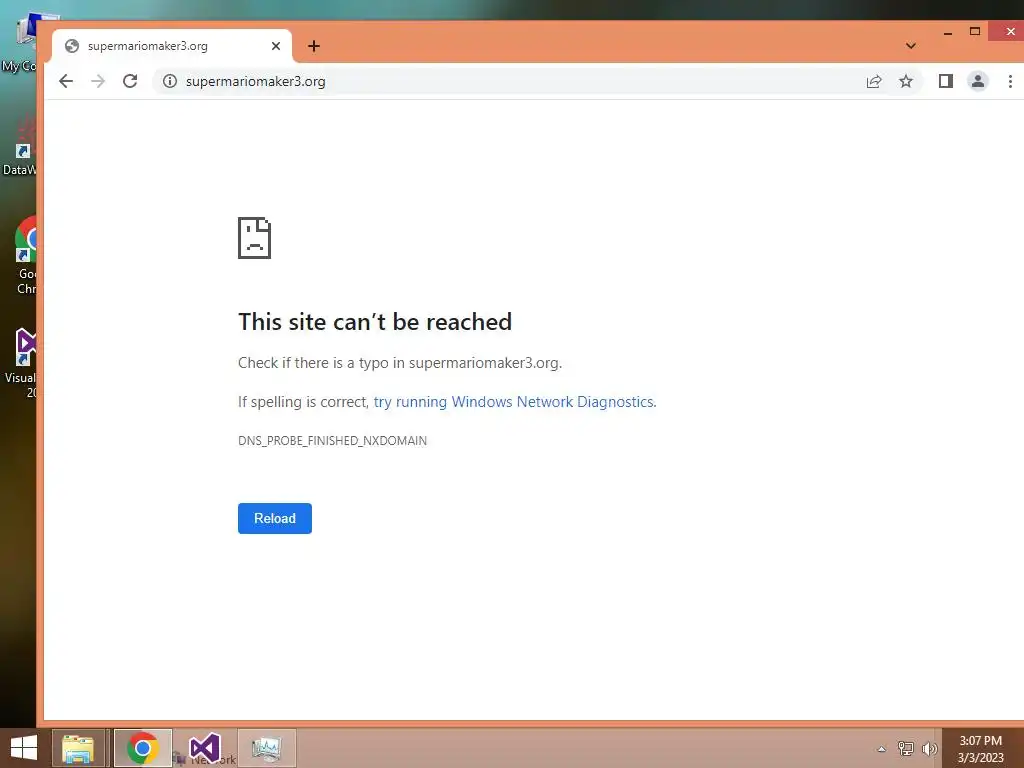Click the forward navigation arrow
The height and width of the screenshot is (768, 1024).
coord(98,81)
